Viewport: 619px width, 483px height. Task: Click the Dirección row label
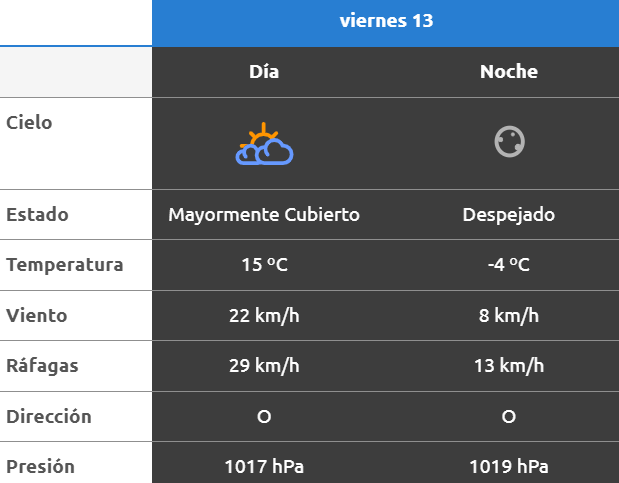coord(49,416)
